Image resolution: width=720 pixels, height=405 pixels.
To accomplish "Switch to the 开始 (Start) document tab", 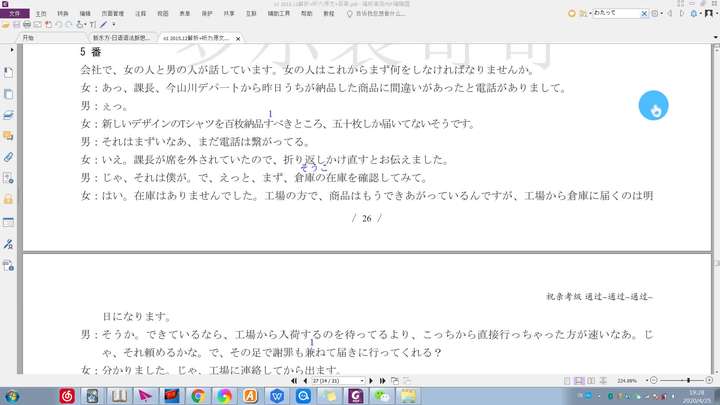I will click(x=28, y=38).
